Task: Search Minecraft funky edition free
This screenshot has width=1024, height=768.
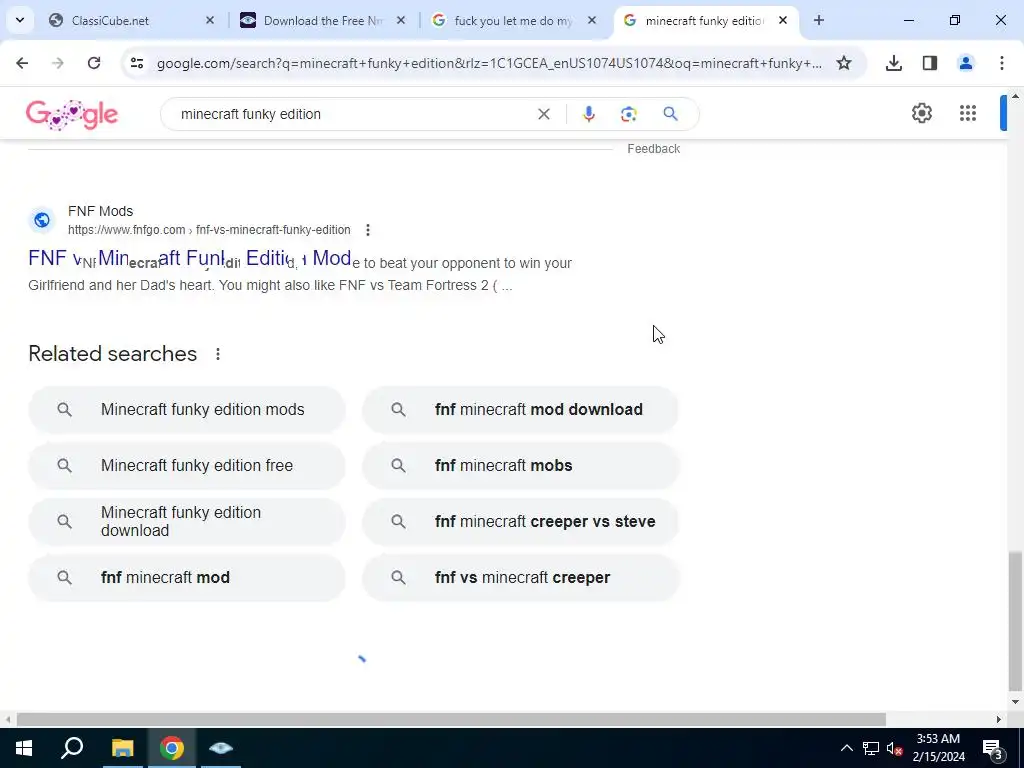Action: coord(187,466)
